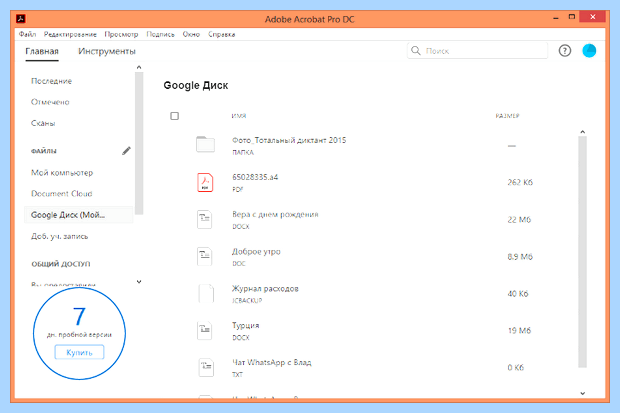Open the Файл menu
Image resolution: width=620 pixels, height=413 pixels.
coord(27,34)
